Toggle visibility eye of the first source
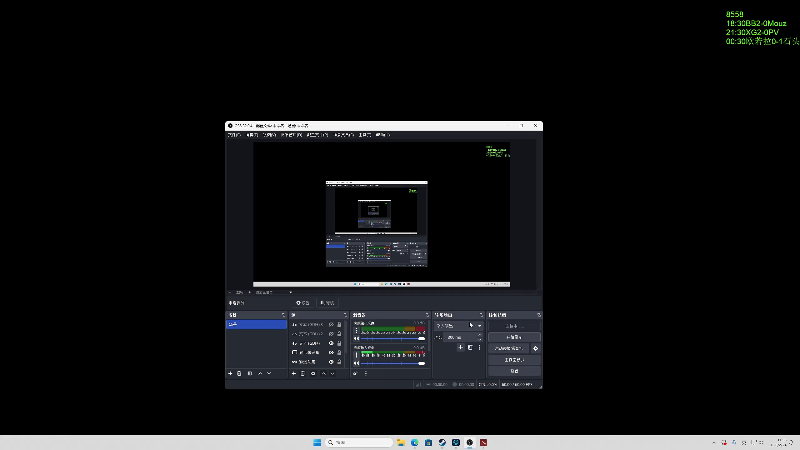This screenshot has width=800, height=450. pyautogui.click(x=331, y=324)
